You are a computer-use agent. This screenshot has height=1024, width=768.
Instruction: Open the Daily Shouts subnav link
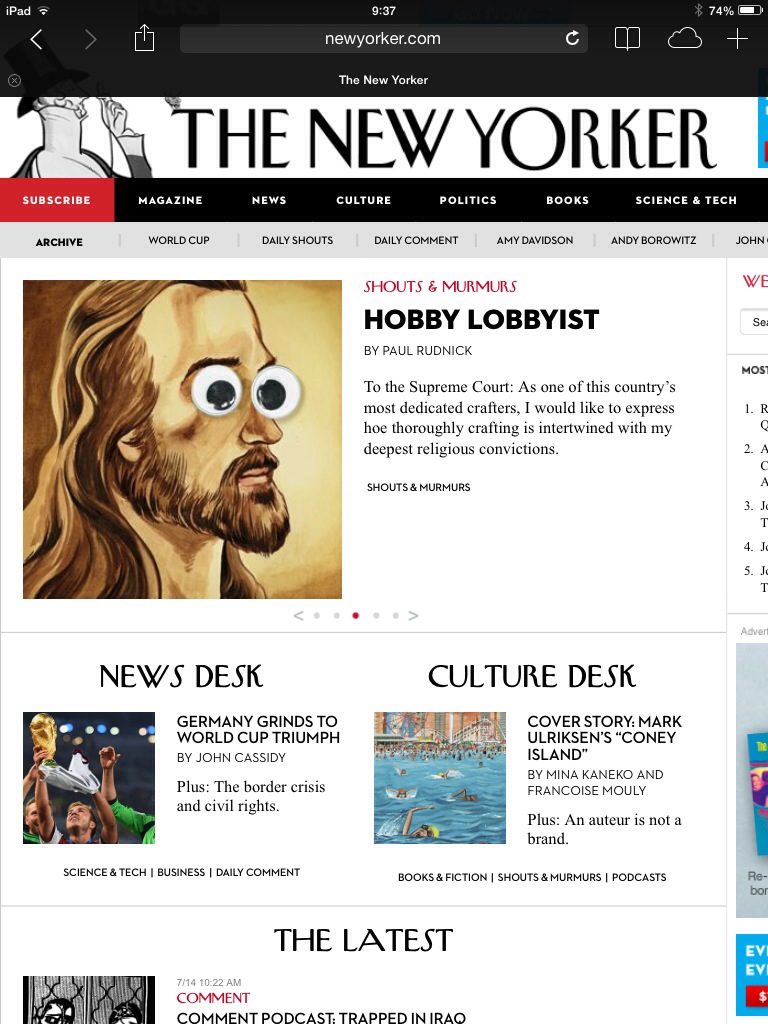coord(297,240)
